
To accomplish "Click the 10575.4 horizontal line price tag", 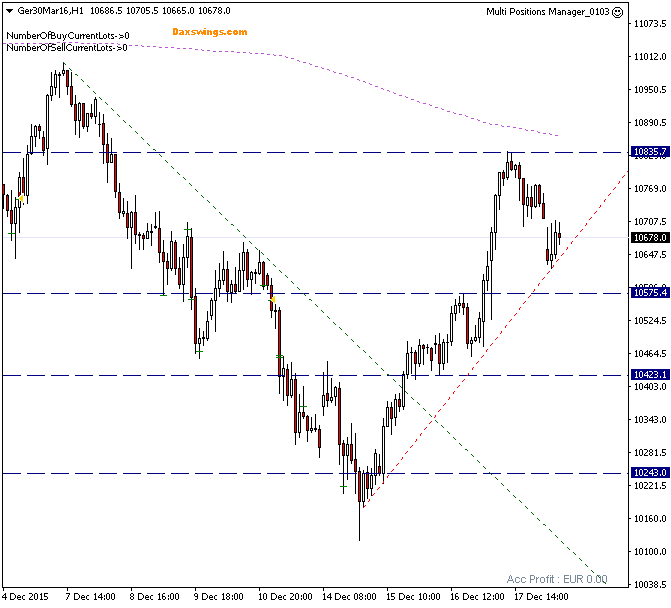I will [650, 293].
